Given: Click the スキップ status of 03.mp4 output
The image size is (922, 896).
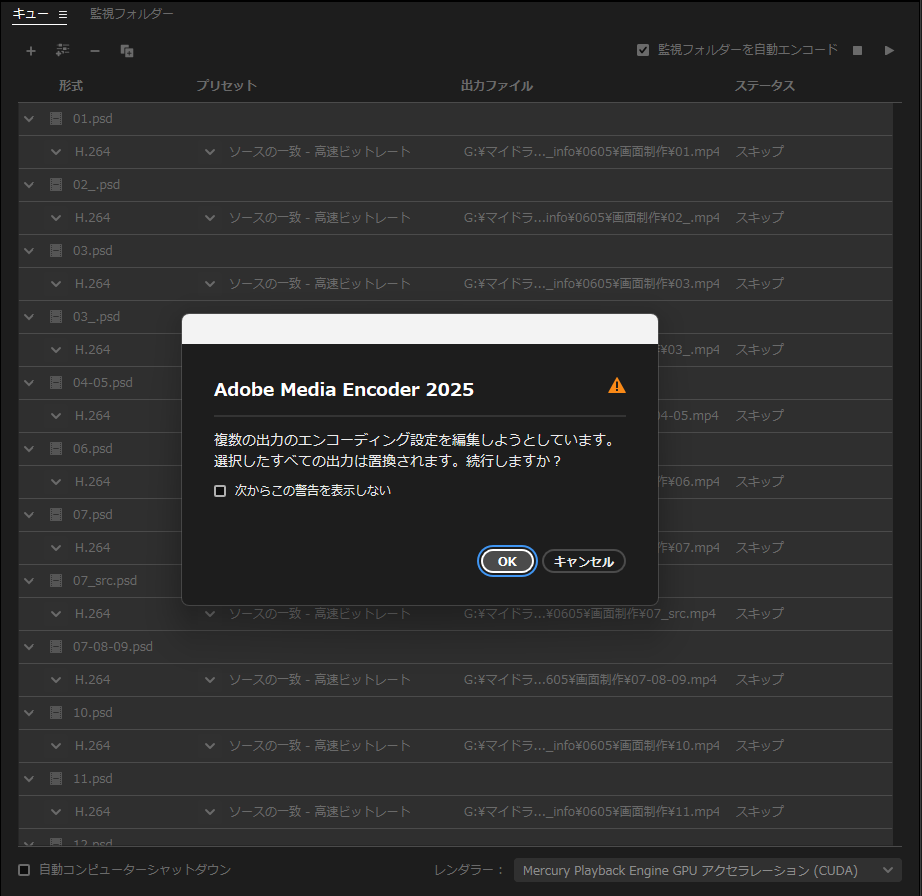Looking at the screenshot, I should [759, 283].
